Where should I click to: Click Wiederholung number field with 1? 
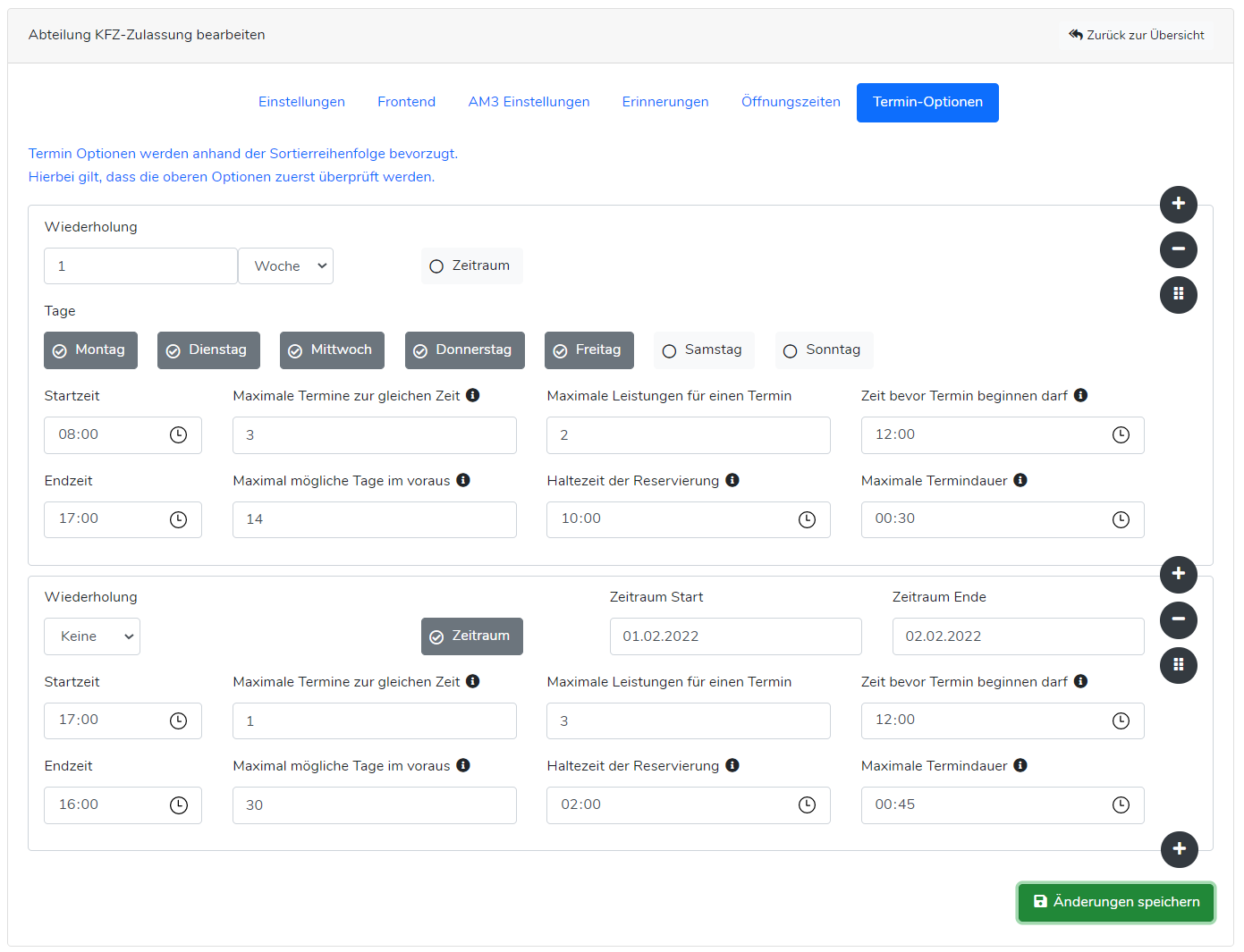coord(140,266)
